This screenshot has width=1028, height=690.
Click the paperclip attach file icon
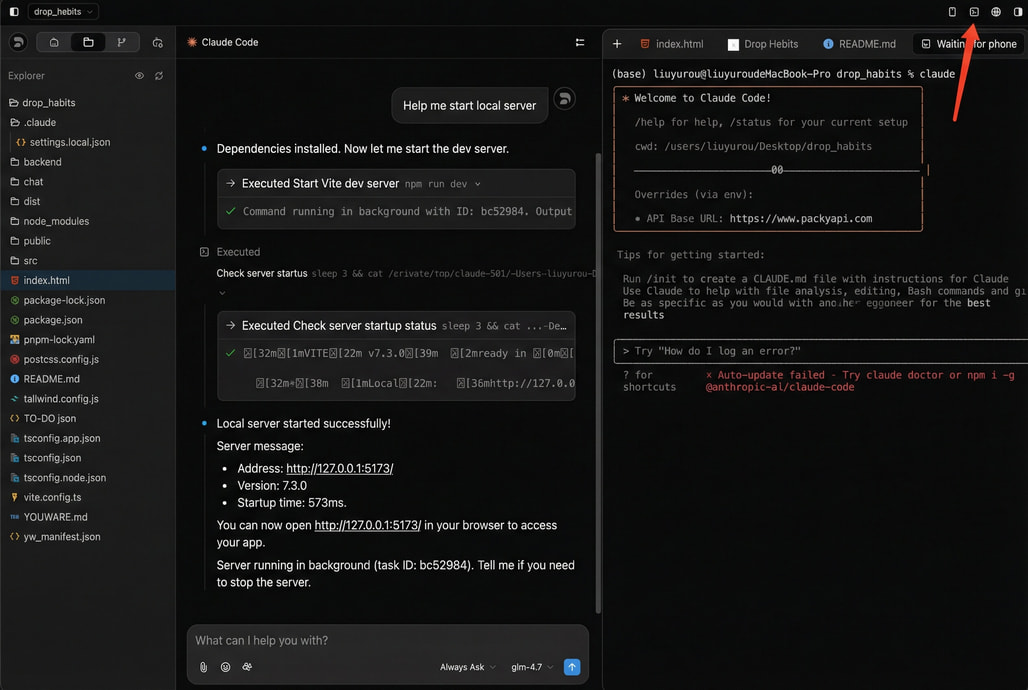tap(204, 667)
